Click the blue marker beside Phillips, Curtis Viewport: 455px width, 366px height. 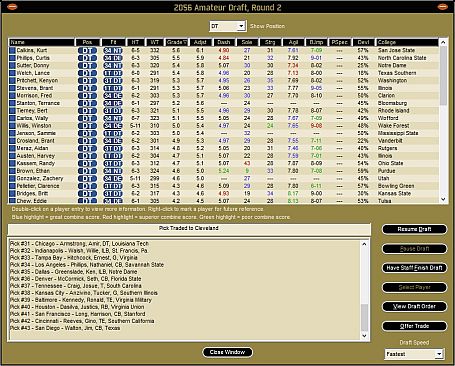tap(12, 58)
